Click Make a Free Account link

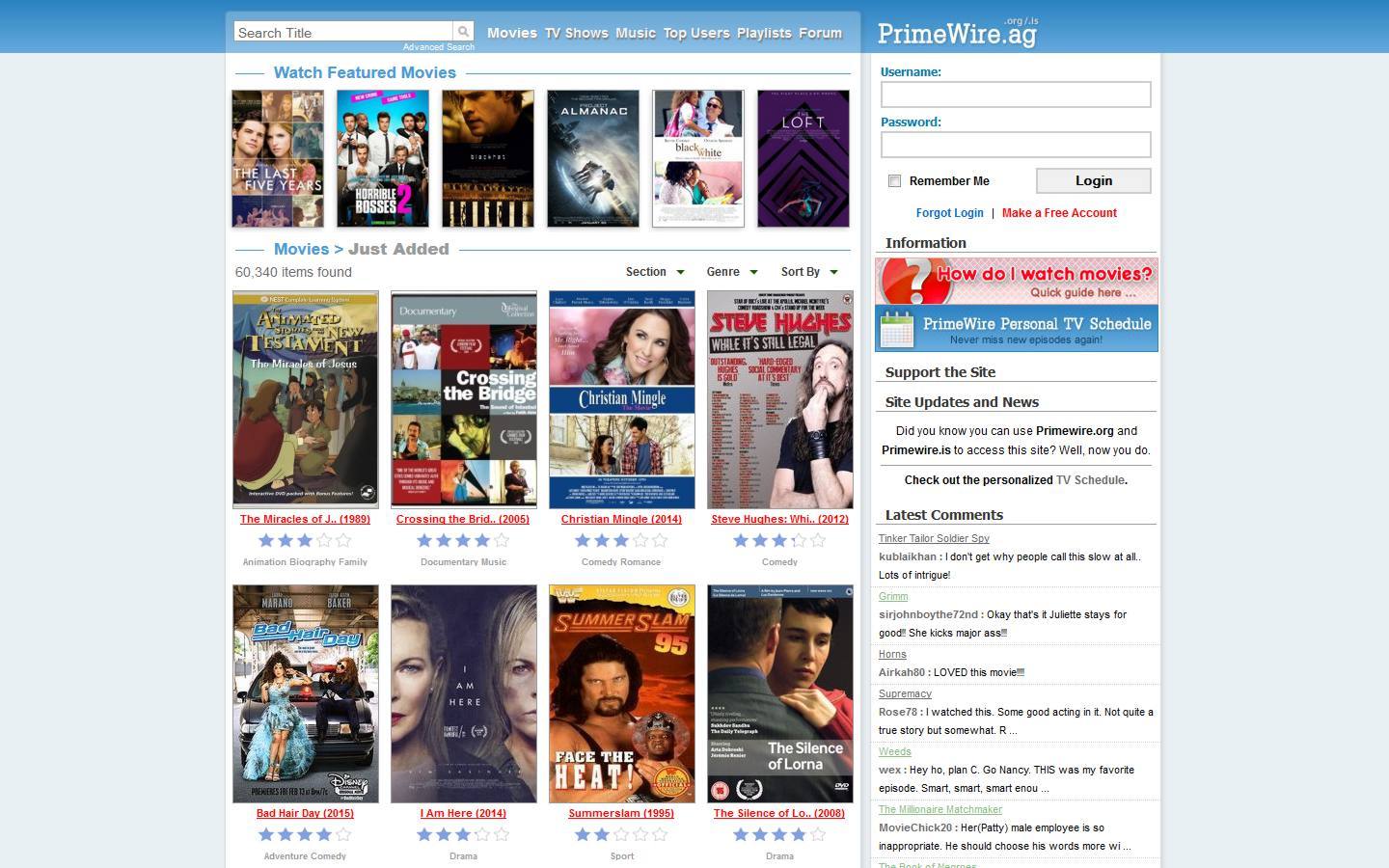point(1059,213)
